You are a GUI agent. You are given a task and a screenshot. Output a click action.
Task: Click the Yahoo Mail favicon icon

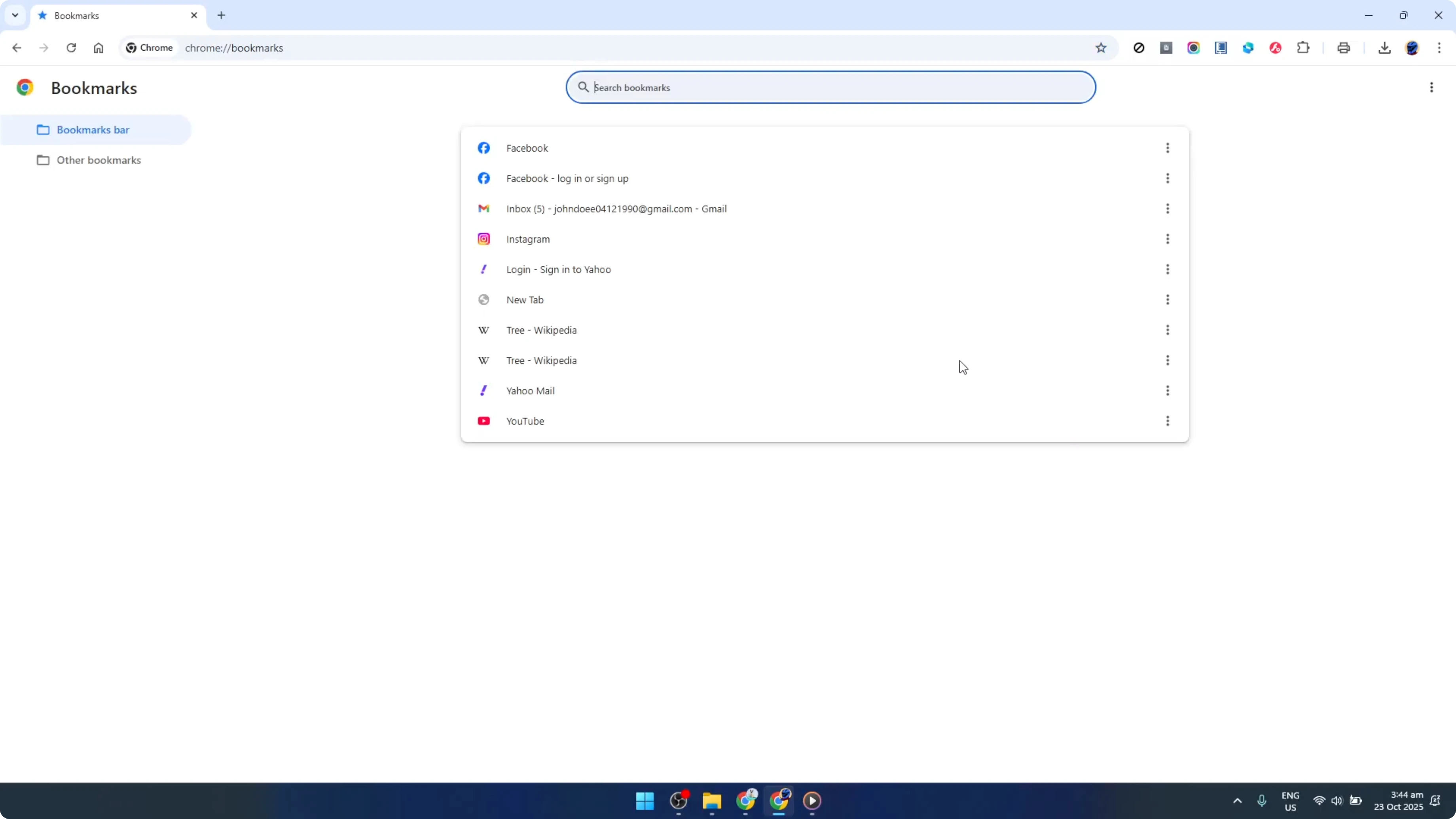pyautogui.click(x=484, y=391)
